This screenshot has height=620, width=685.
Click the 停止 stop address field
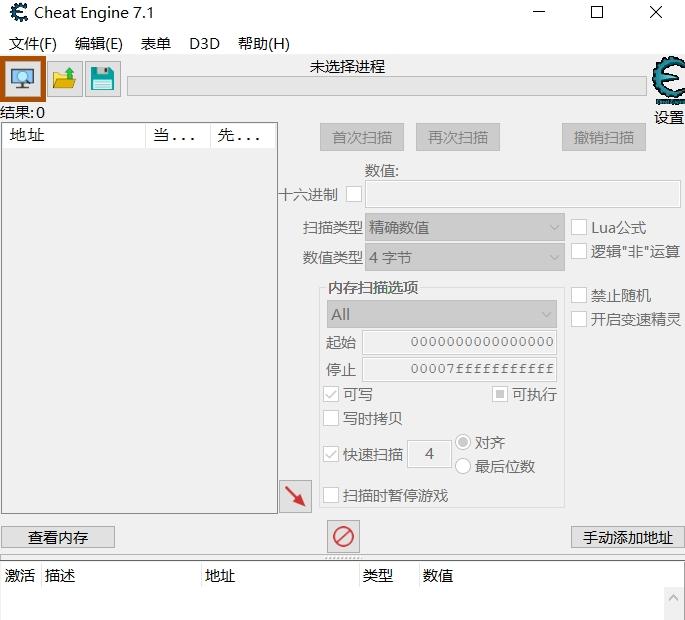coord(460,369)
